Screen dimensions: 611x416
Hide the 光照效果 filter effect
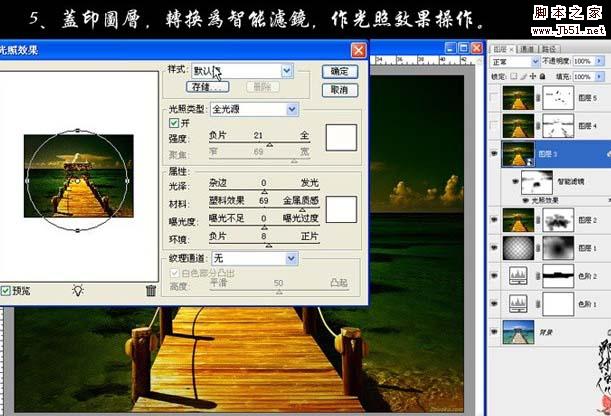click(526, 200)
